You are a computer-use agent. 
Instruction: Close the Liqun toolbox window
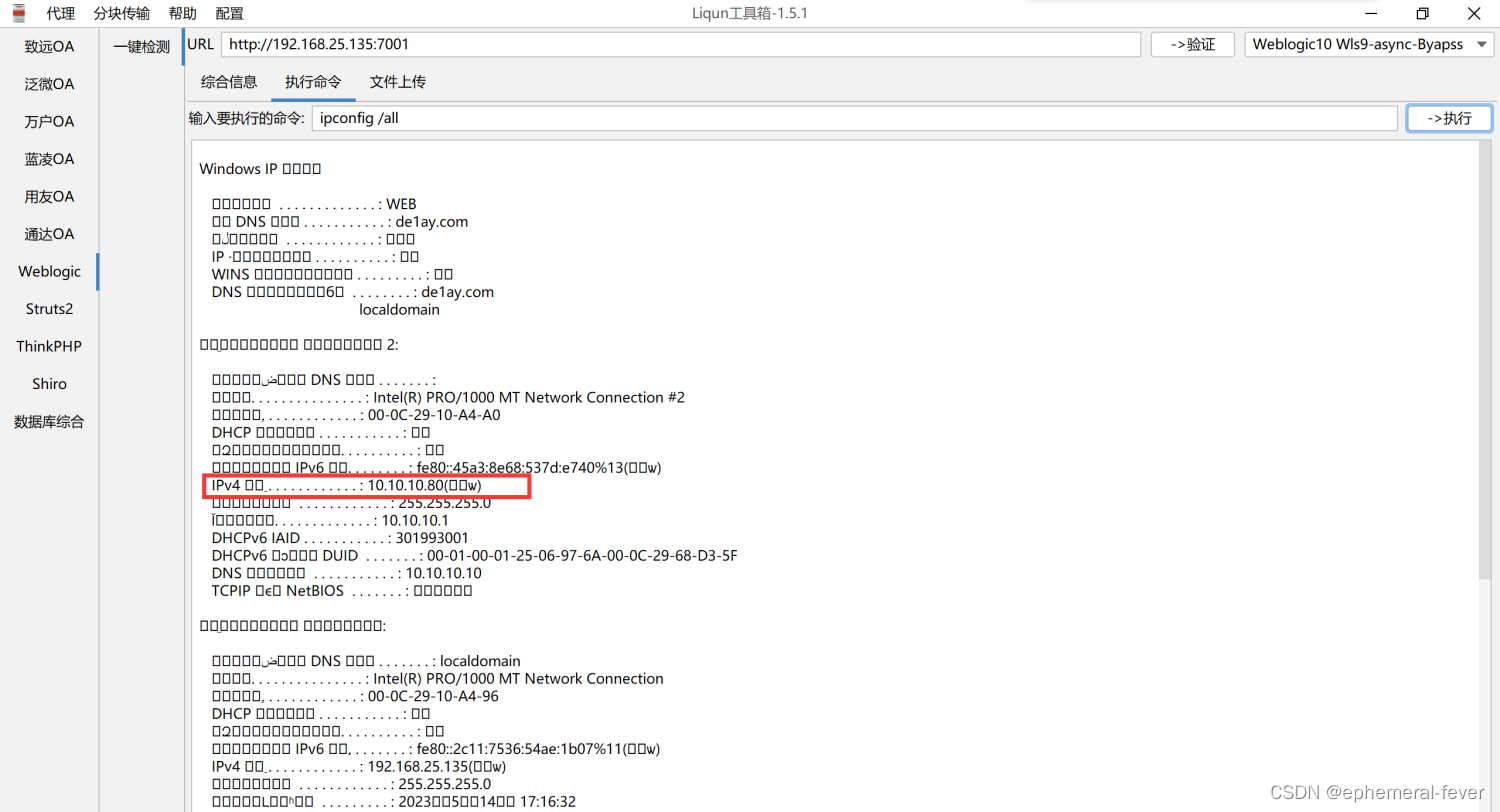click(x=1472, y=14)
